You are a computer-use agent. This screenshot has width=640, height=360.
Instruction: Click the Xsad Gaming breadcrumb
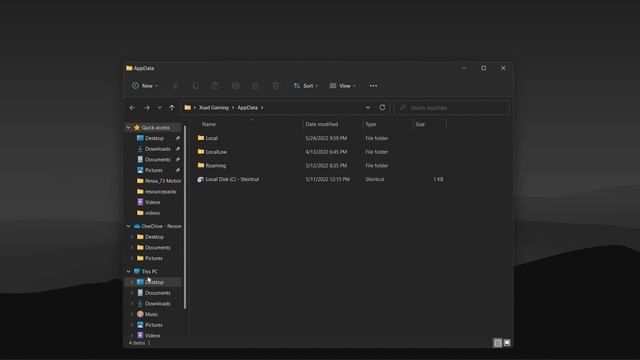pyautogui.click(x=213, y=108)
